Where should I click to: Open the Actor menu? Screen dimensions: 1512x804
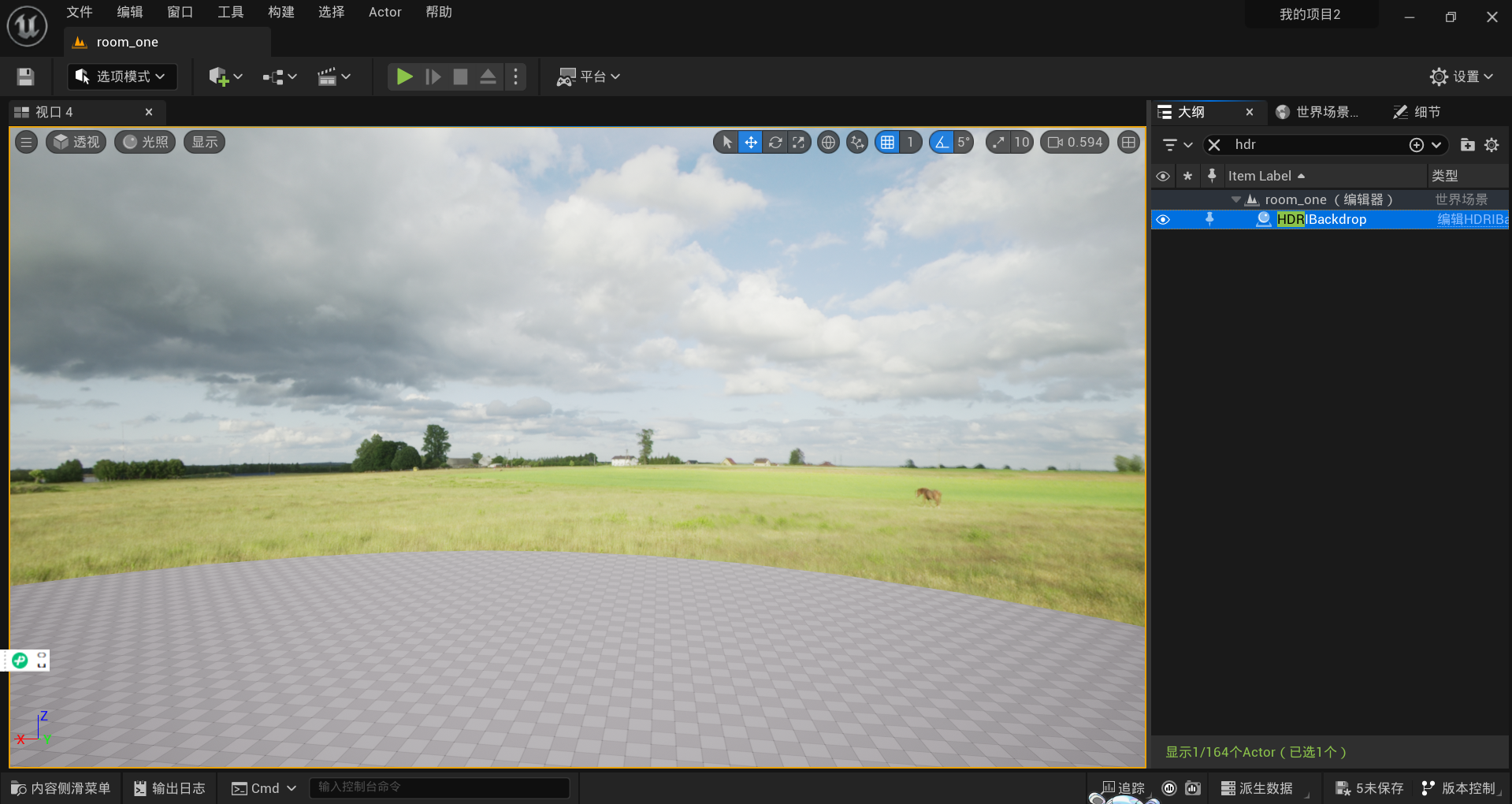click(385, 12)
